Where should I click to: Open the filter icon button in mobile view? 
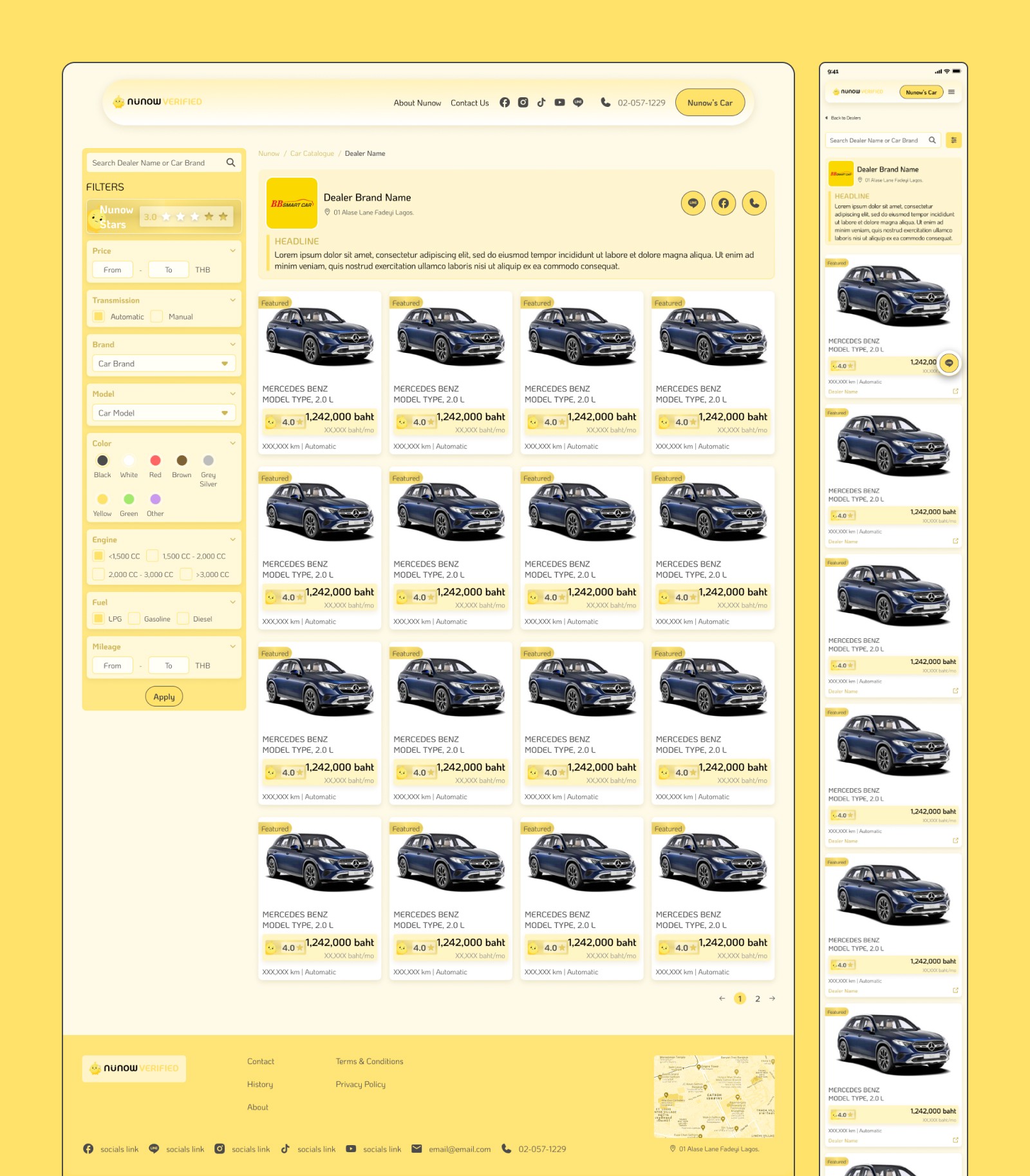[954, 140]
